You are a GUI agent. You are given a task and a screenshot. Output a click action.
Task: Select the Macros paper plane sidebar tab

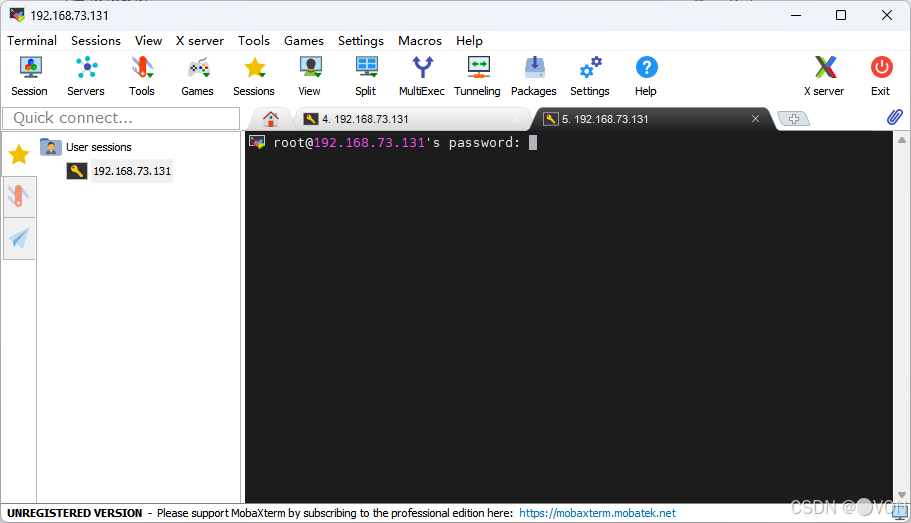point(19,238)
